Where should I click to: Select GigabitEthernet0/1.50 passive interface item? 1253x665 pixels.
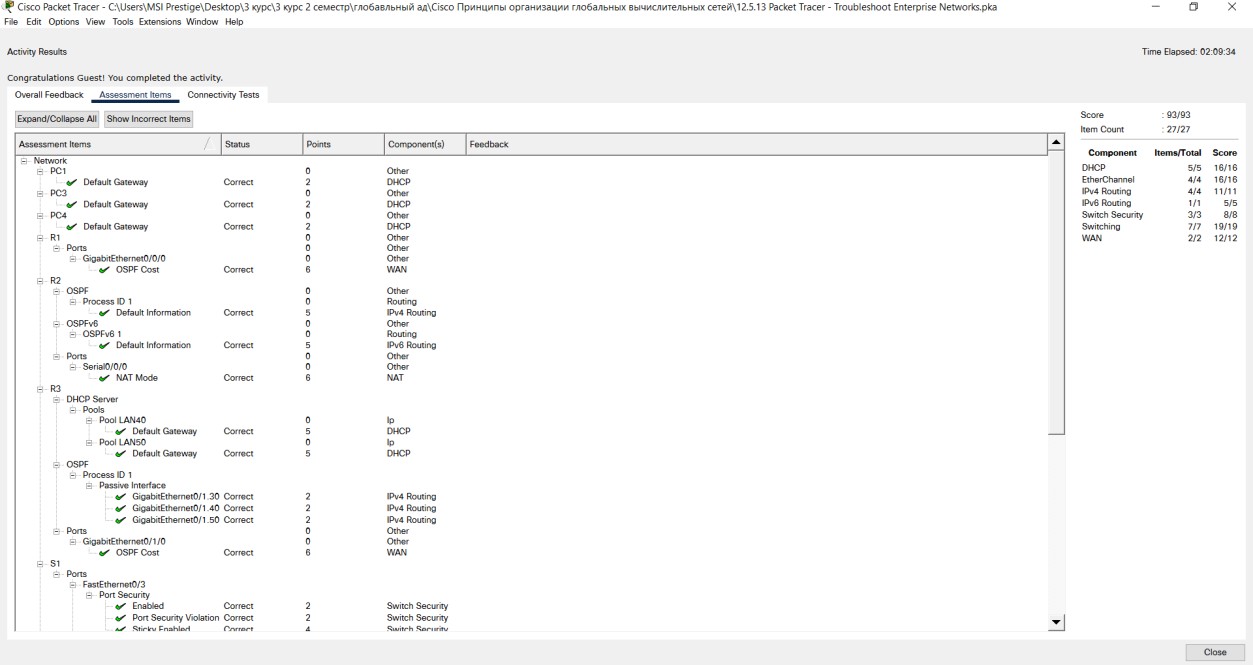(174, 520)
